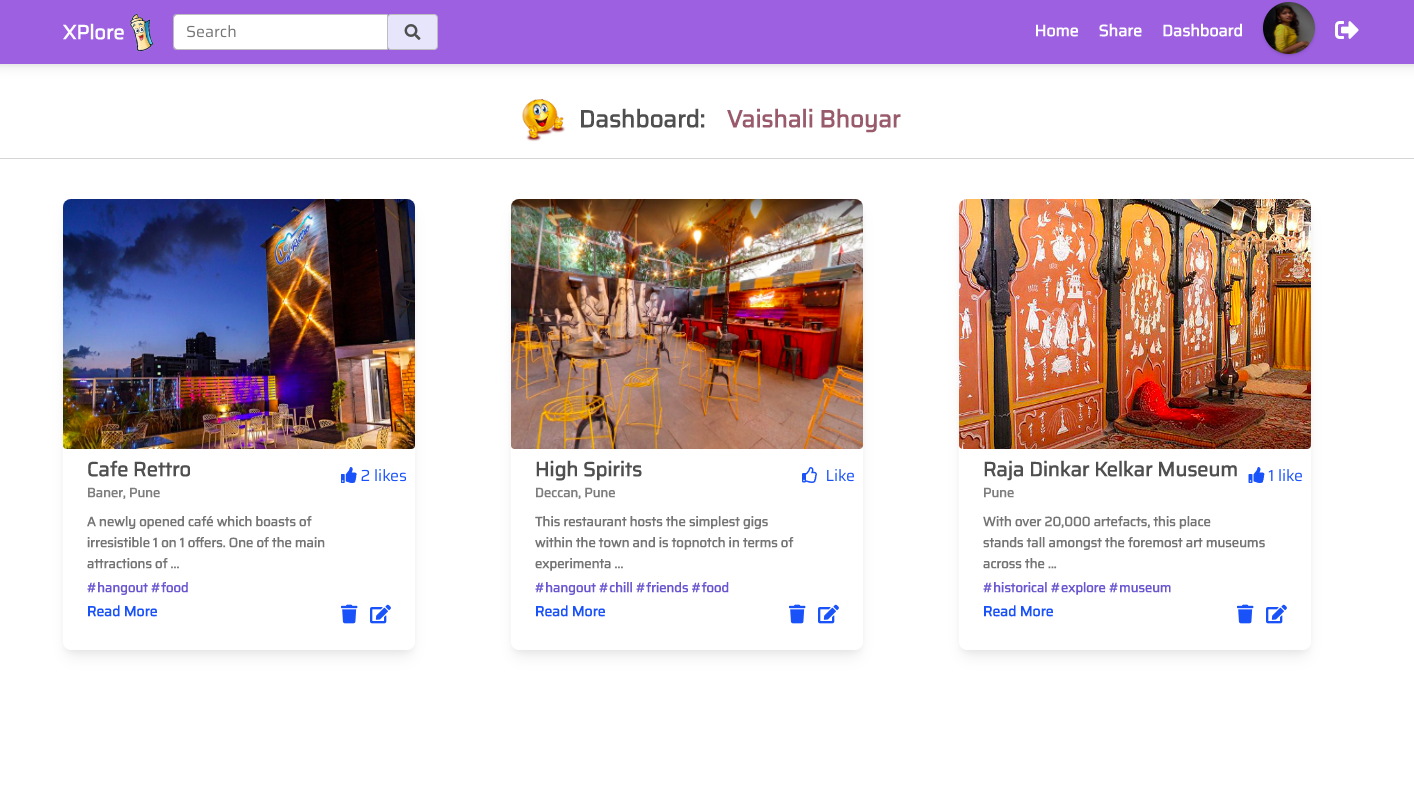Delete the Raja Dinkar Kelkar Museum post
Viewport: 1414px width, 805px height.
[x=1244, y=613]
